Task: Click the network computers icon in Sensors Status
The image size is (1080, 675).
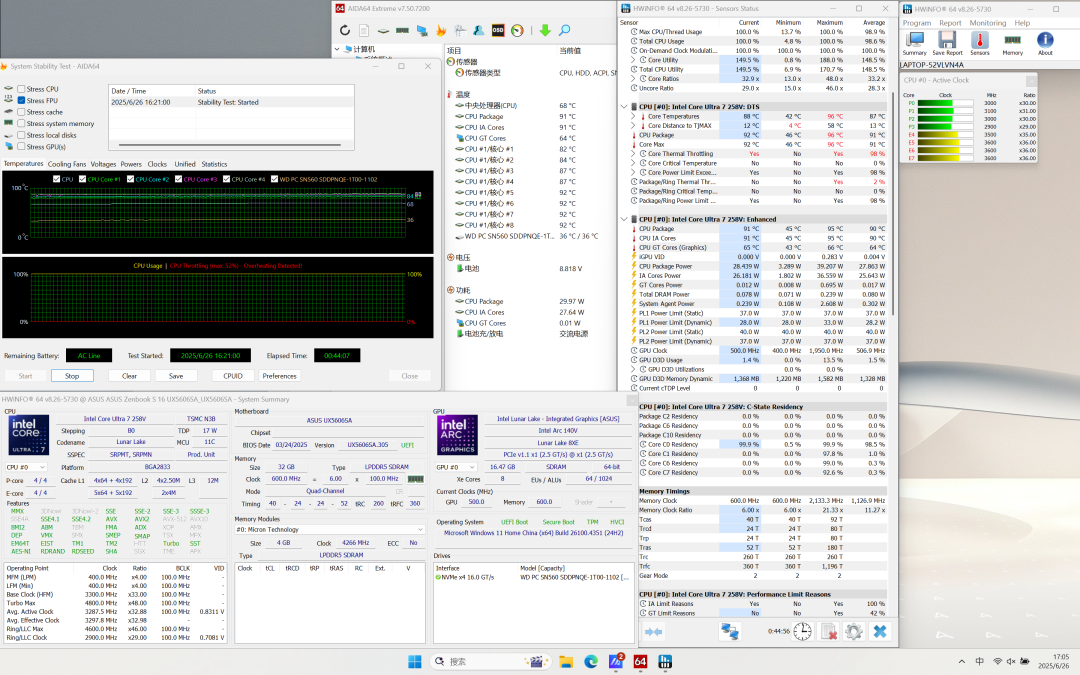Action: pyautogui.click(x=730, y=632)
